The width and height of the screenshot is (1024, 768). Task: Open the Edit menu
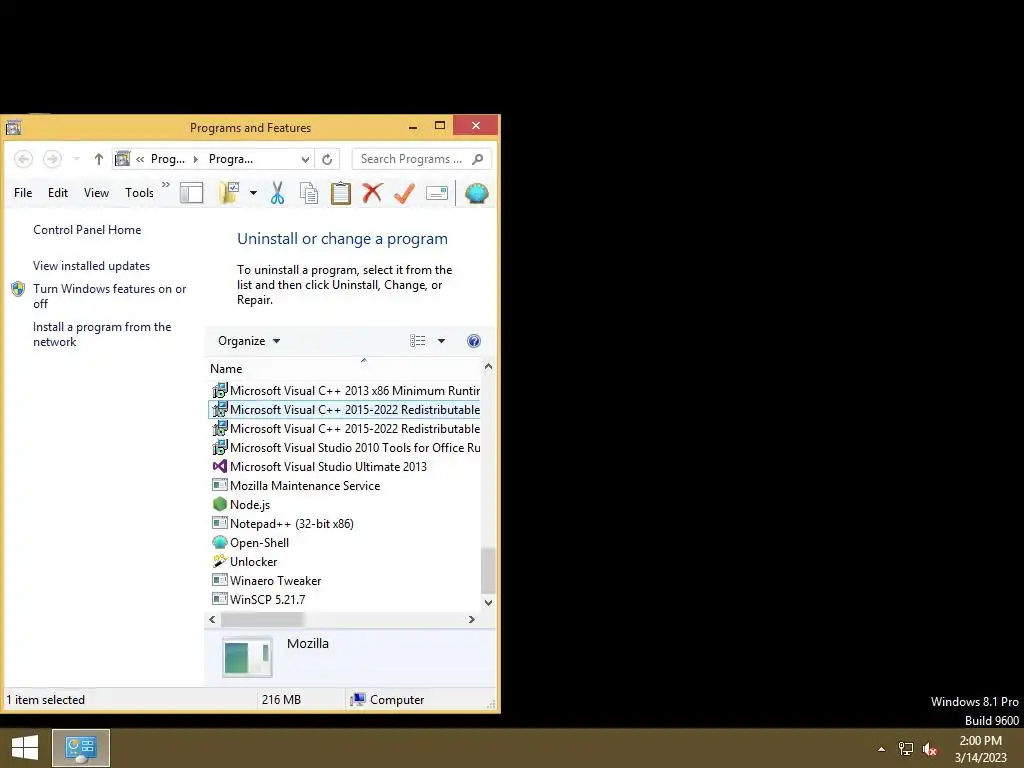point(57,193)
